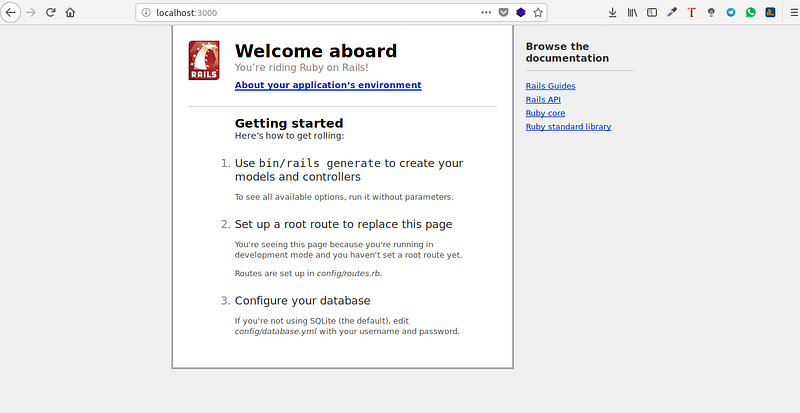Open the Firefox hamburger menu
The image size is (800, 413).
tap(794, 13)
